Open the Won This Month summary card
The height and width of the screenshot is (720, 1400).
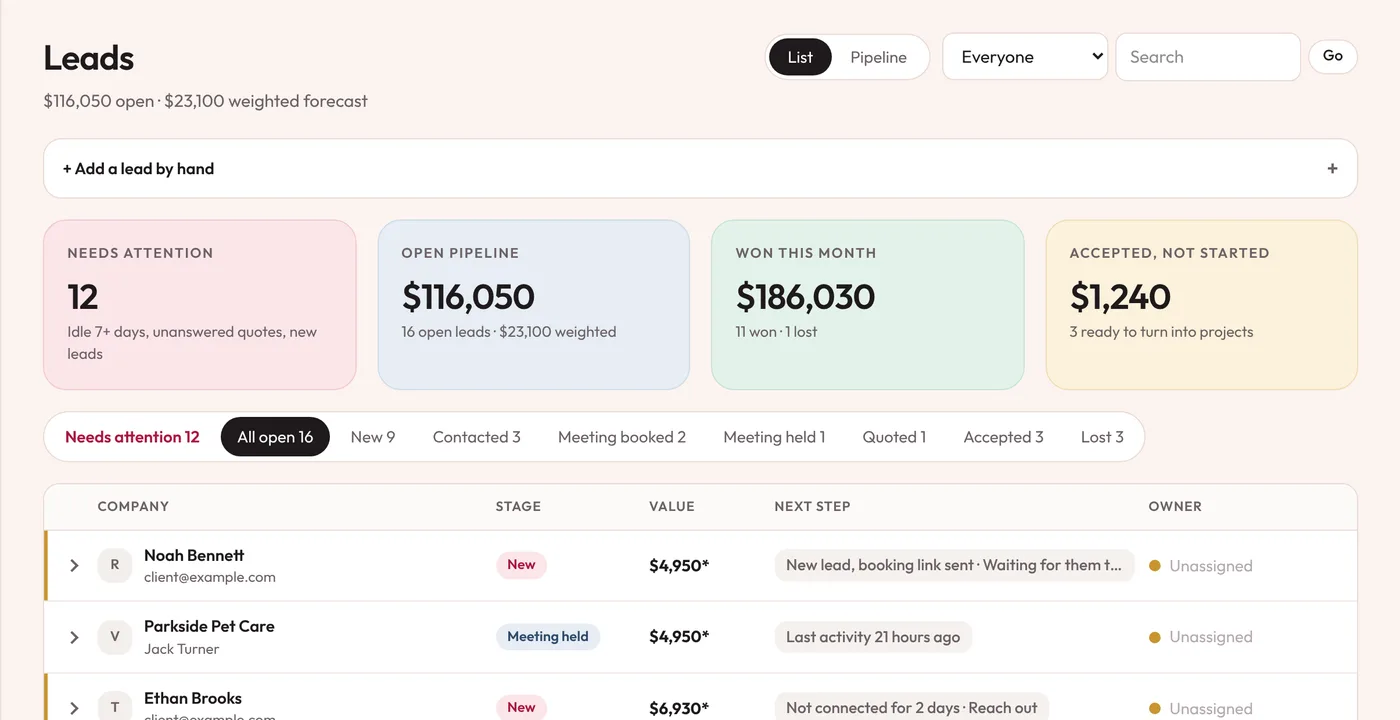[868, 305]
